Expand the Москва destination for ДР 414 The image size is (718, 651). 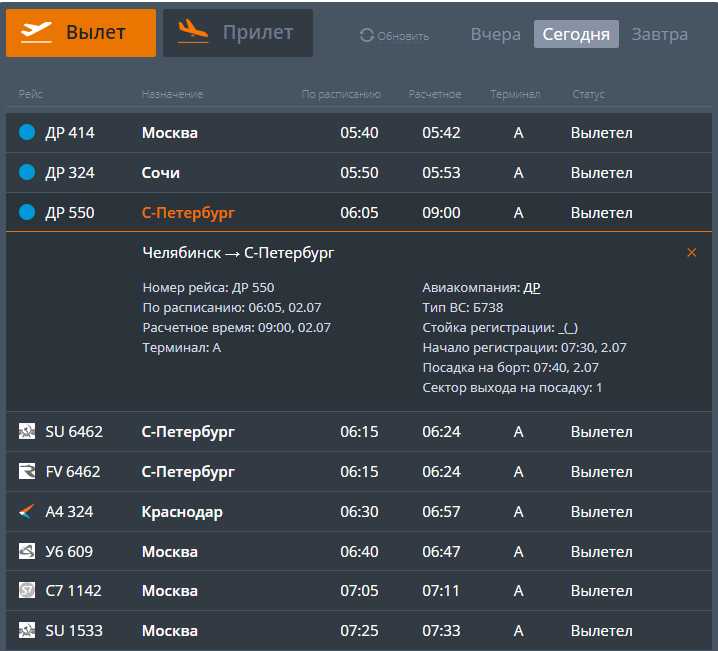click(x=170, y=133)
